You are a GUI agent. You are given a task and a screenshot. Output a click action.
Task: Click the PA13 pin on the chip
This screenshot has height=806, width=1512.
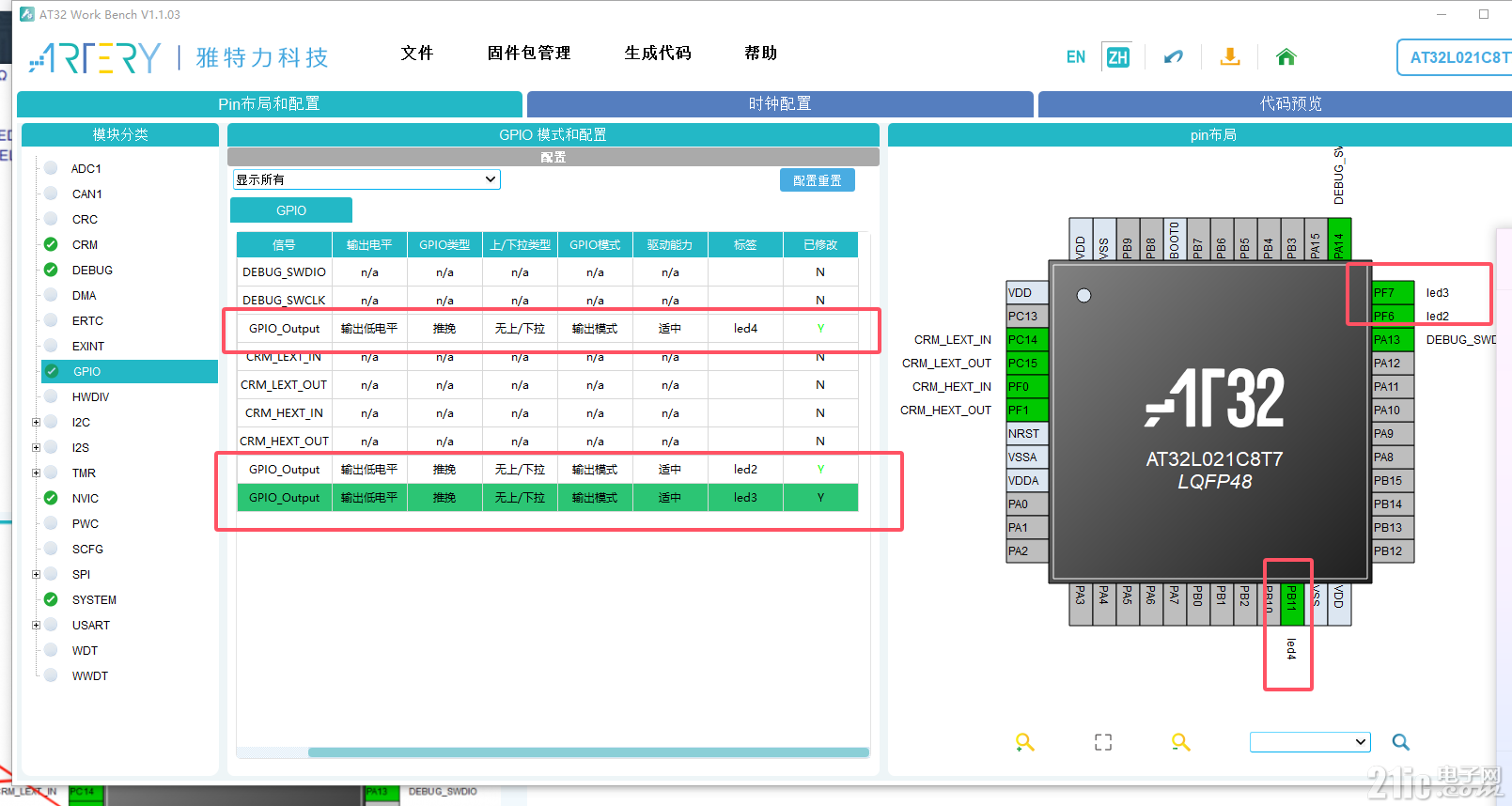pyautogui.click(x=1393, y=339)
